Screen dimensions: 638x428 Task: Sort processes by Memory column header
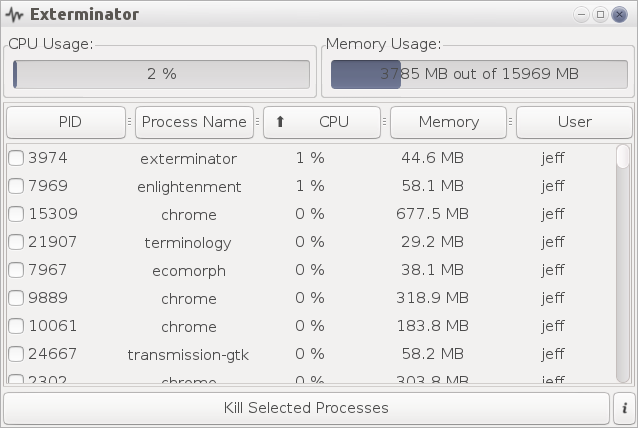click(448, 122)
